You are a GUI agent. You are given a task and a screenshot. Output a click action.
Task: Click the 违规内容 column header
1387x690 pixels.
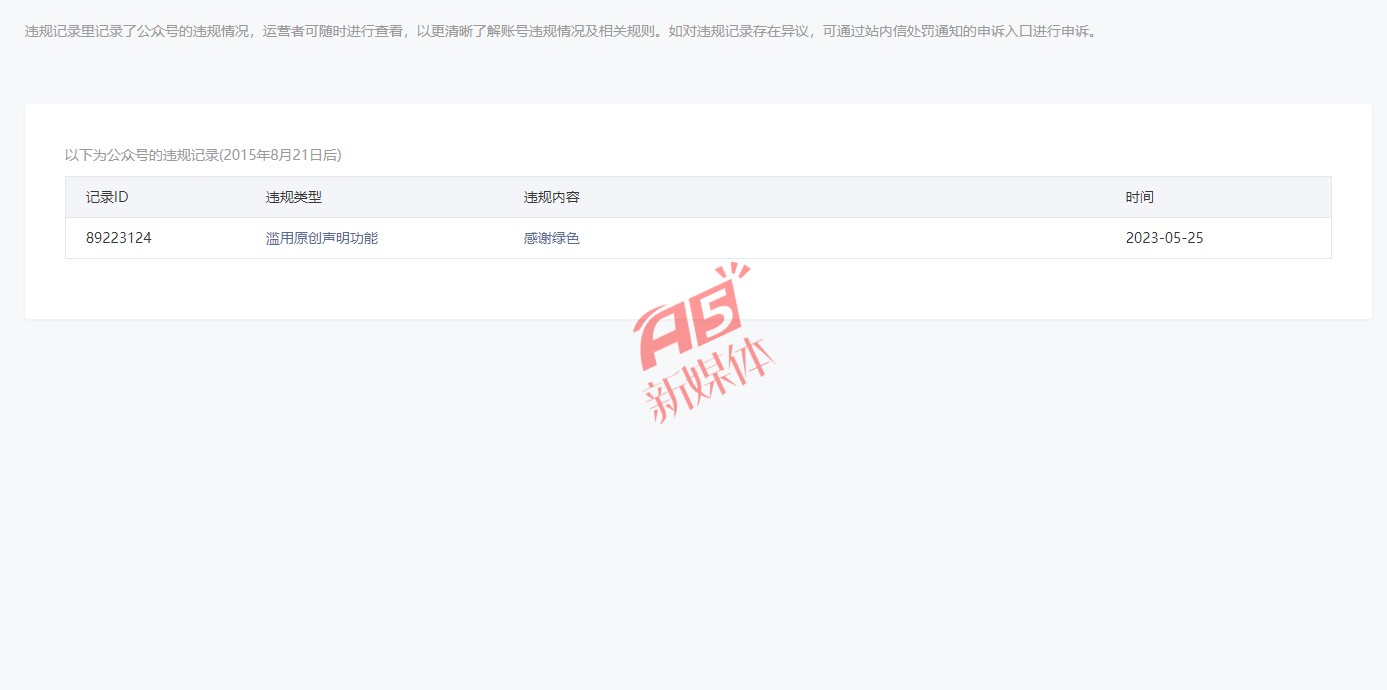click(551, 197)
